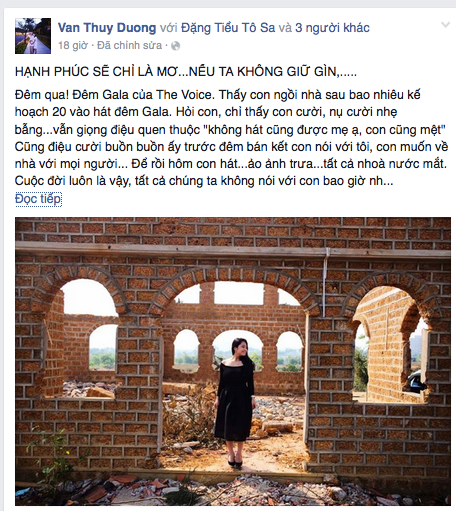The height and width of the screenshot is (511, 456).
Task: Open Van Thuy Duong's profile picture
Action: [33, 36]
